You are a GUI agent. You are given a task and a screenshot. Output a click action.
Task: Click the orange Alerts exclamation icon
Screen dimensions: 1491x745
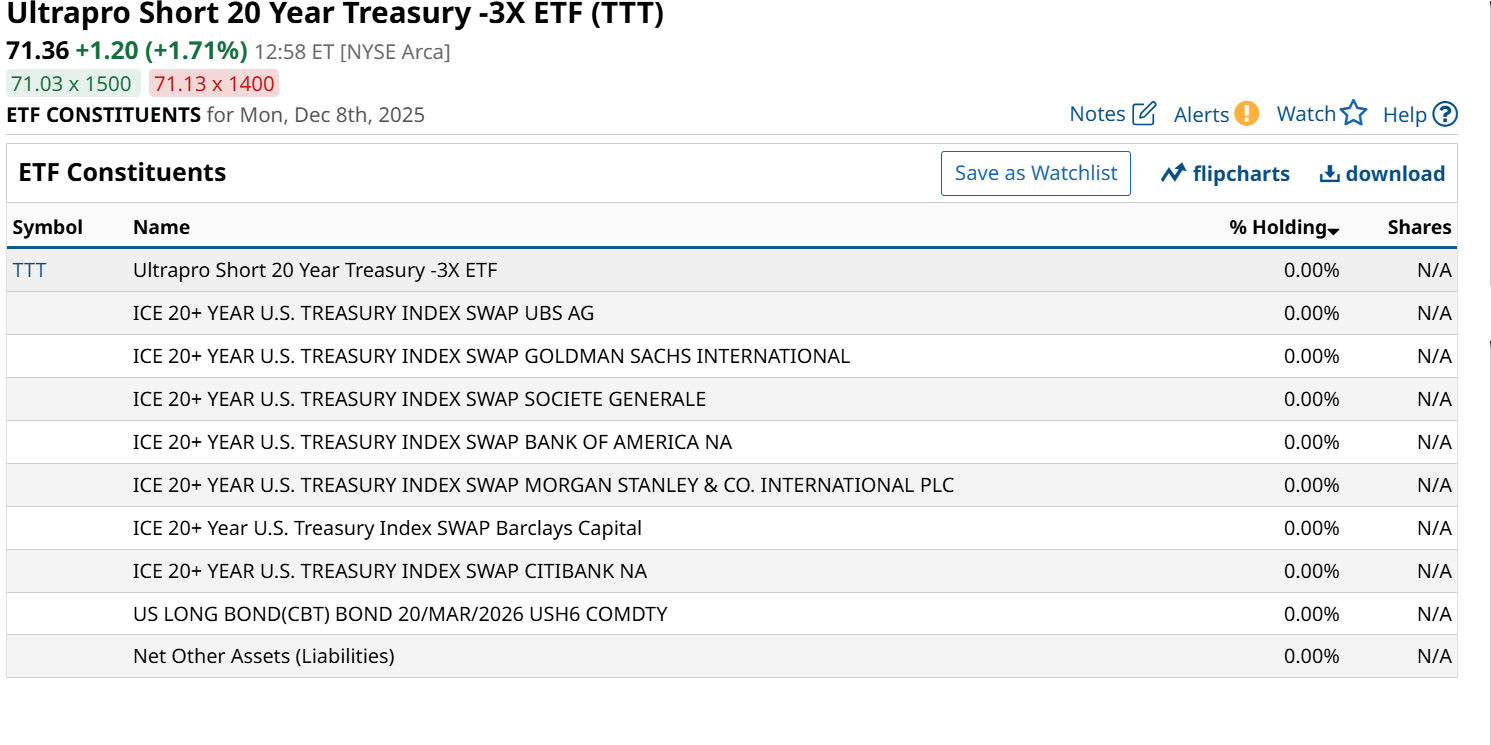tap(1246, 114)
